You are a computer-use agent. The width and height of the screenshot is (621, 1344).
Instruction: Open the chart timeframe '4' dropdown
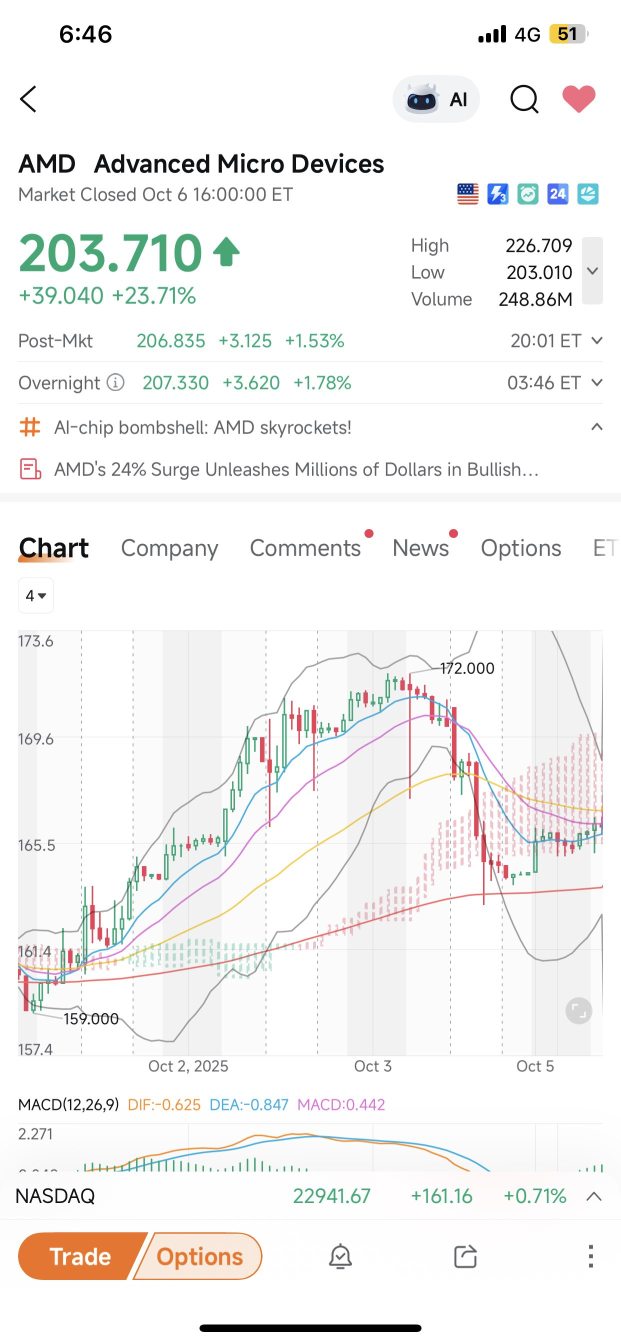coord(37,596)
